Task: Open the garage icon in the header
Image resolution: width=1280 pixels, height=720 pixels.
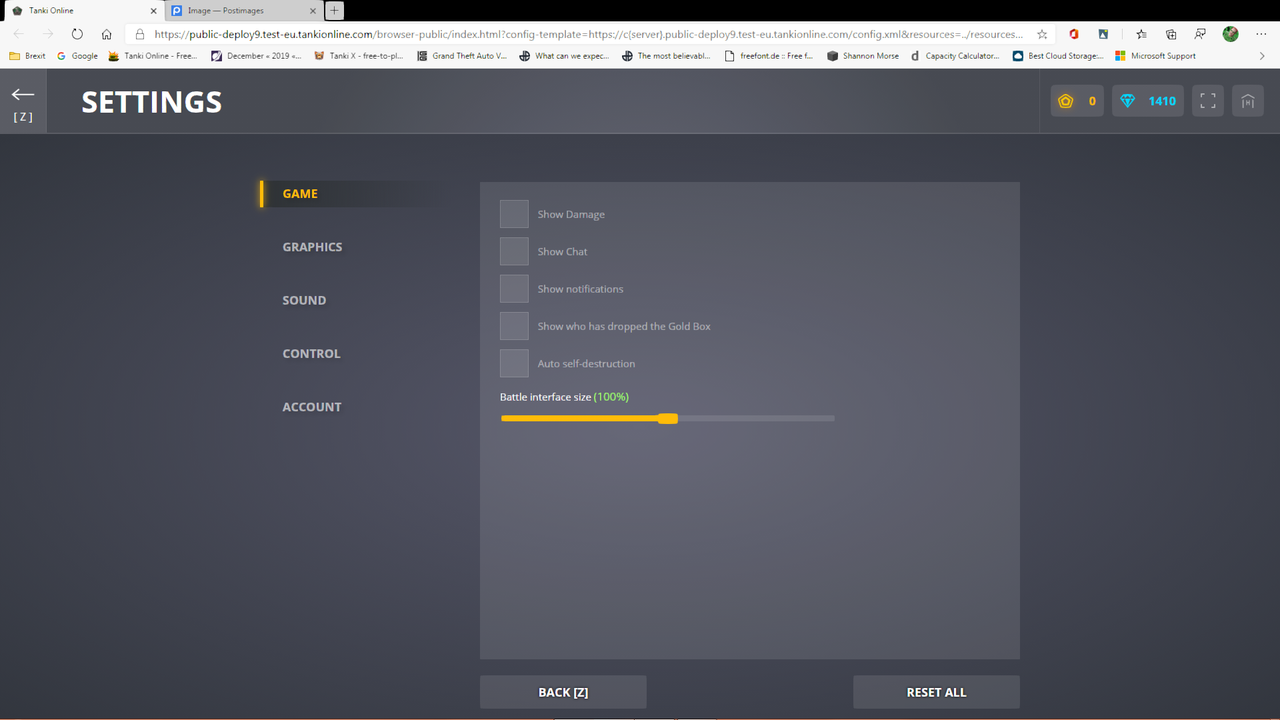Action: (1248, 101)
